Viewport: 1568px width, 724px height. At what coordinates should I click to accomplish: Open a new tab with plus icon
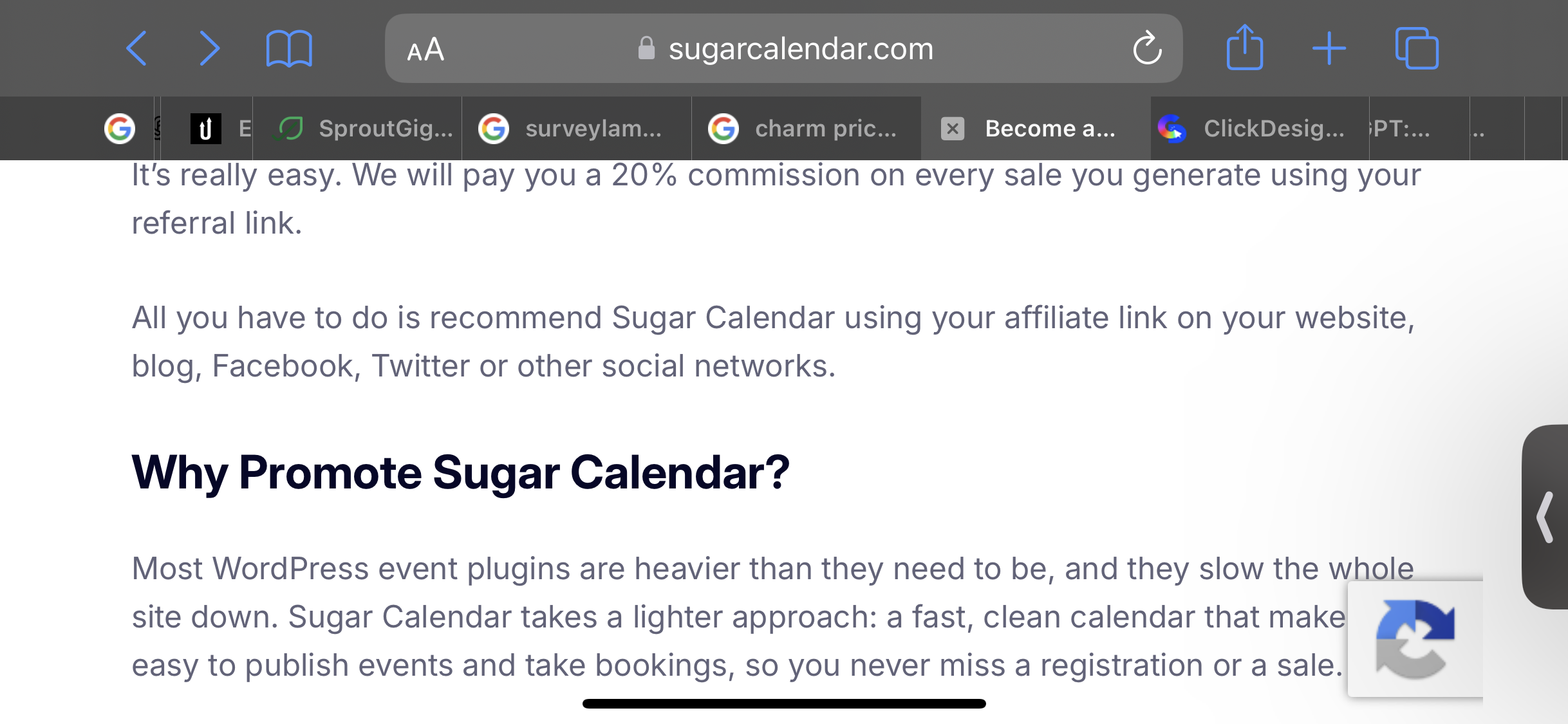tap(1329, 48)
